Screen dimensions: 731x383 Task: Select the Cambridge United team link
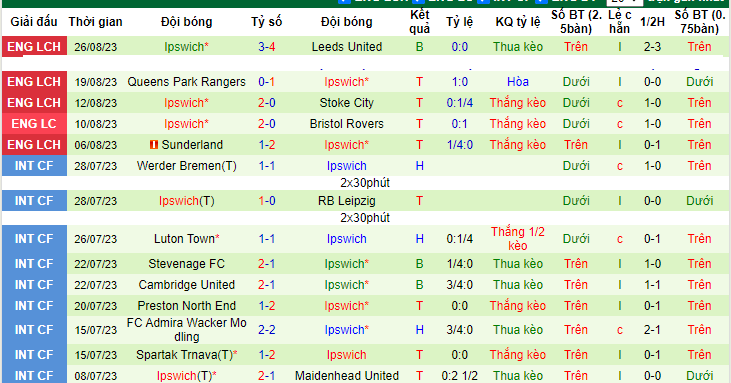tap(186, 285)
